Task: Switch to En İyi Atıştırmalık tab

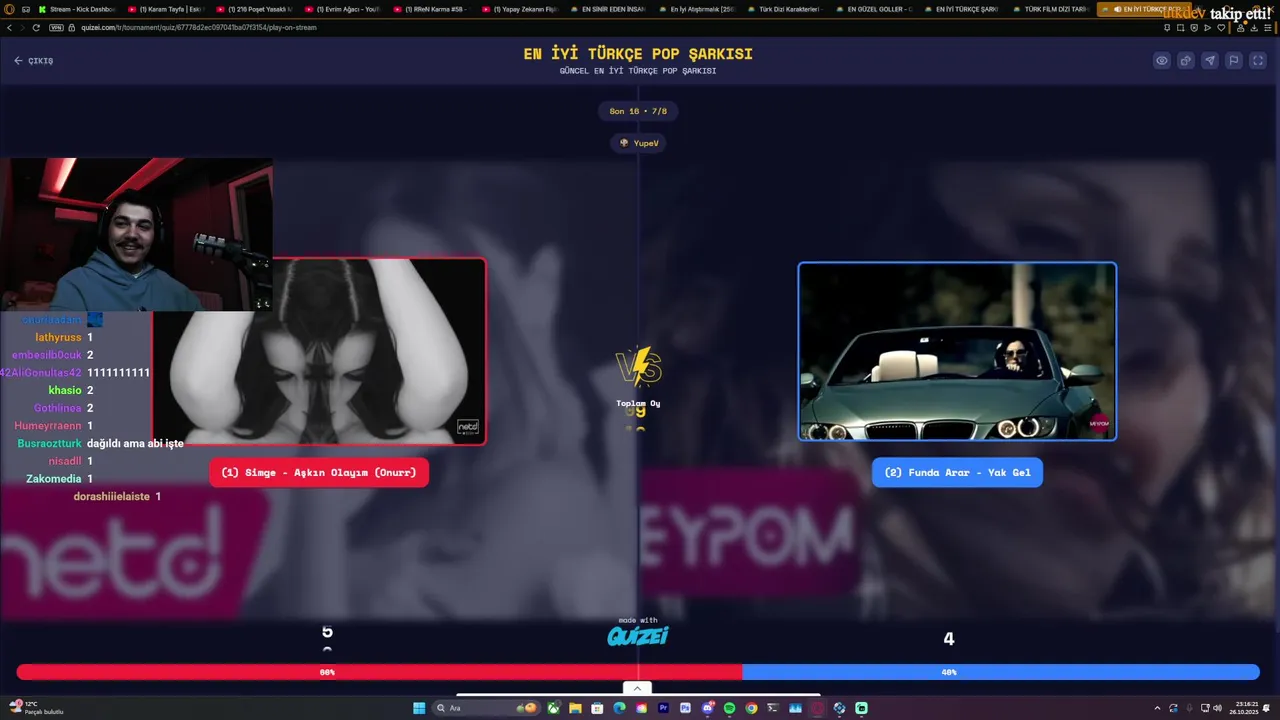Action: [696, 9]
